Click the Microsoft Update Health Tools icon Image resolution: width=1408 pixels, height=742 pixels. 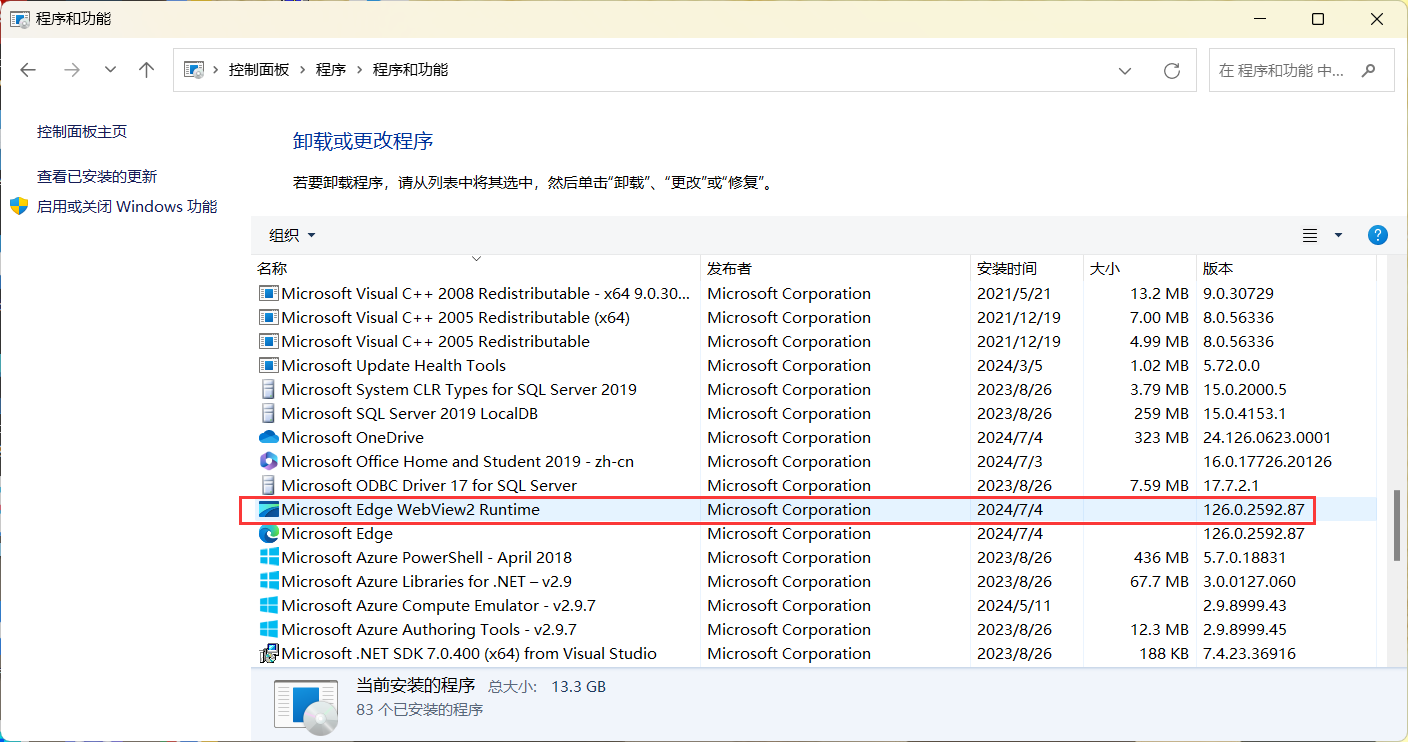tap(268, 366)
